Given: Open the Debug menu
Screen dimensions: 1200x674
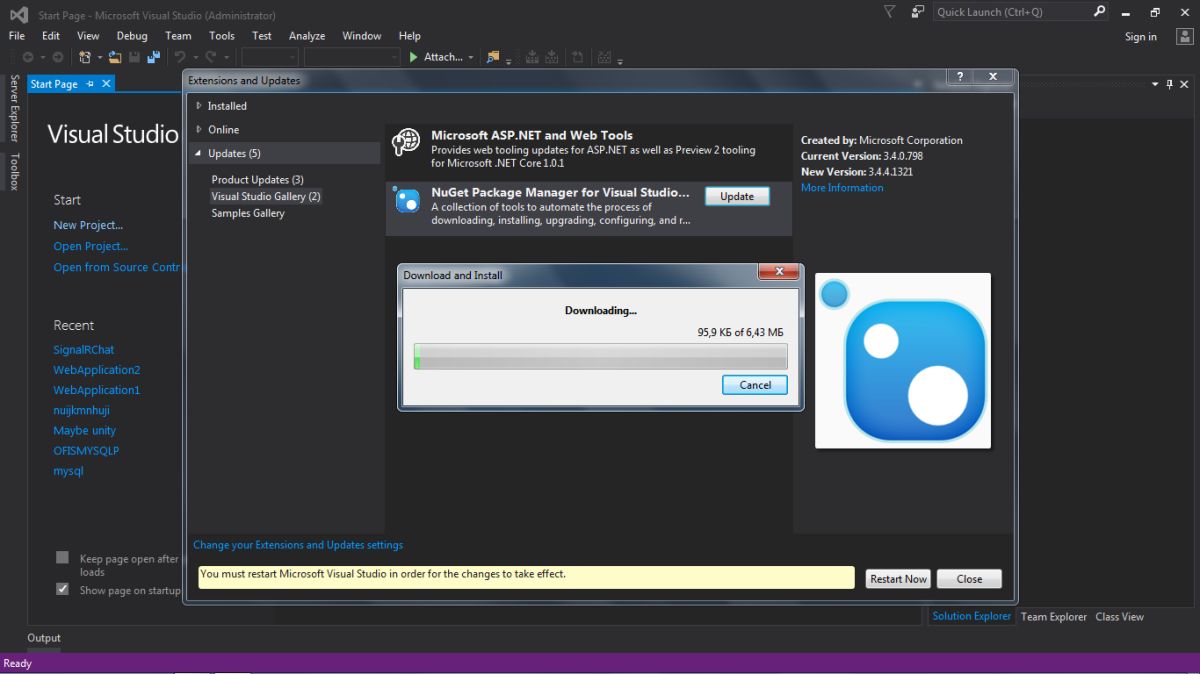Looking at the screenshot, I should tap(132, 35).
